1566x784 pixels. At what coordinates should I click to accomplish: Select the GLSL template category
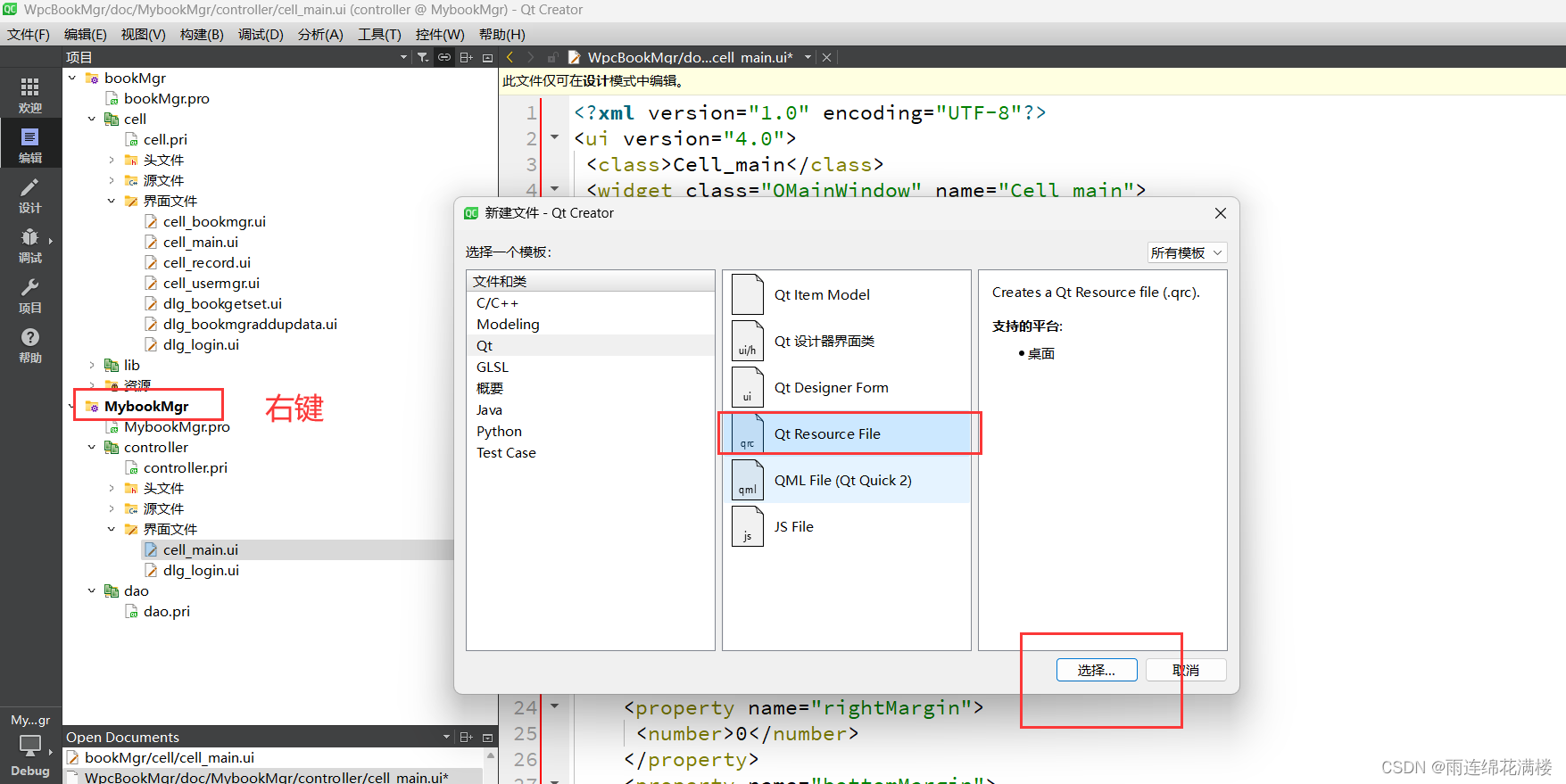coord(590,367)
